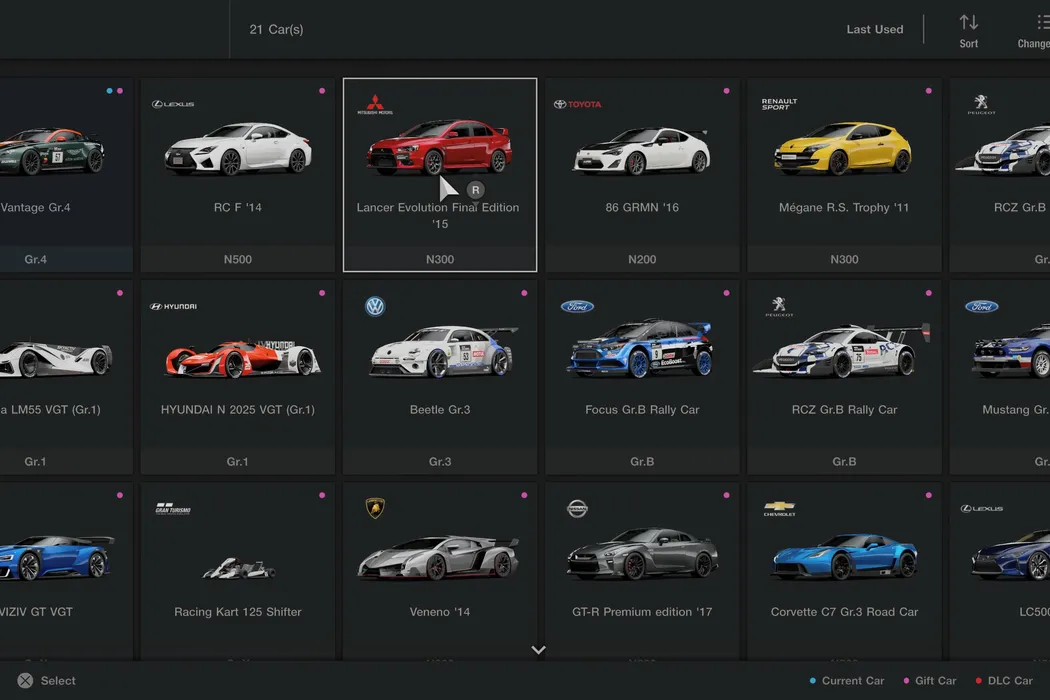Expand list with the down chevron
This screenshot has width=1050, height=700.
[x=538, y=650]
